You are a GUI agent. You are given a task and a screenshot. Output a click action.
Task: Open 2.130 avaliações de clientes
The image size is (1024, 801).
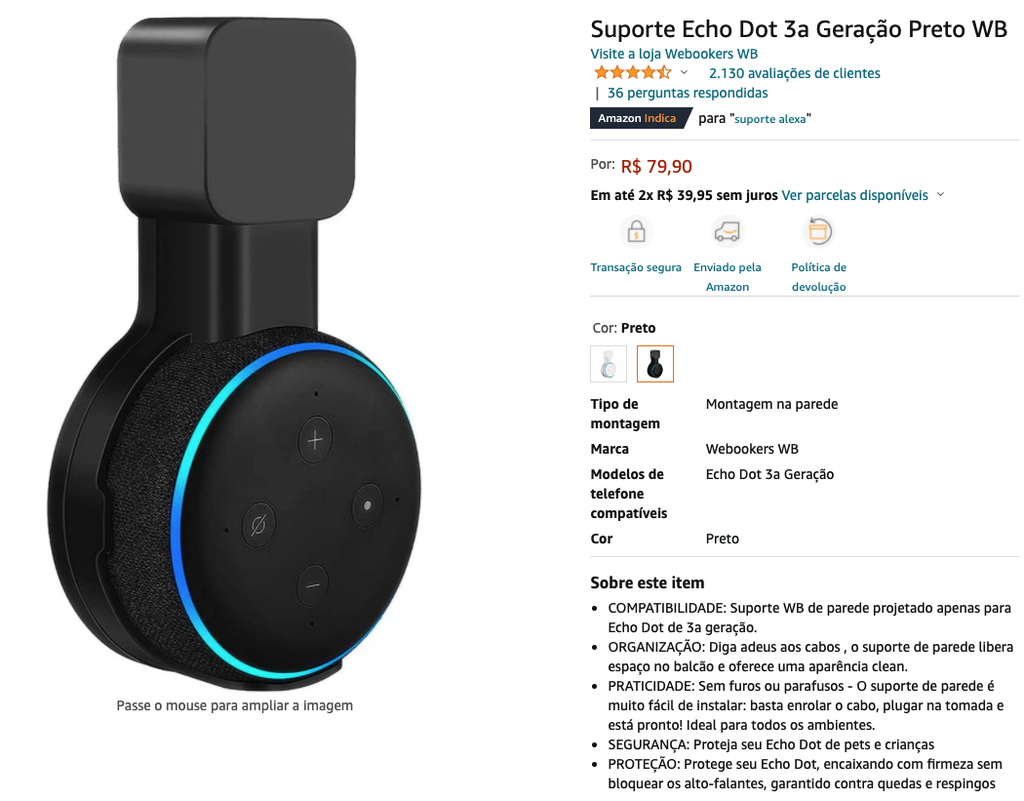(x=794, y=73)
